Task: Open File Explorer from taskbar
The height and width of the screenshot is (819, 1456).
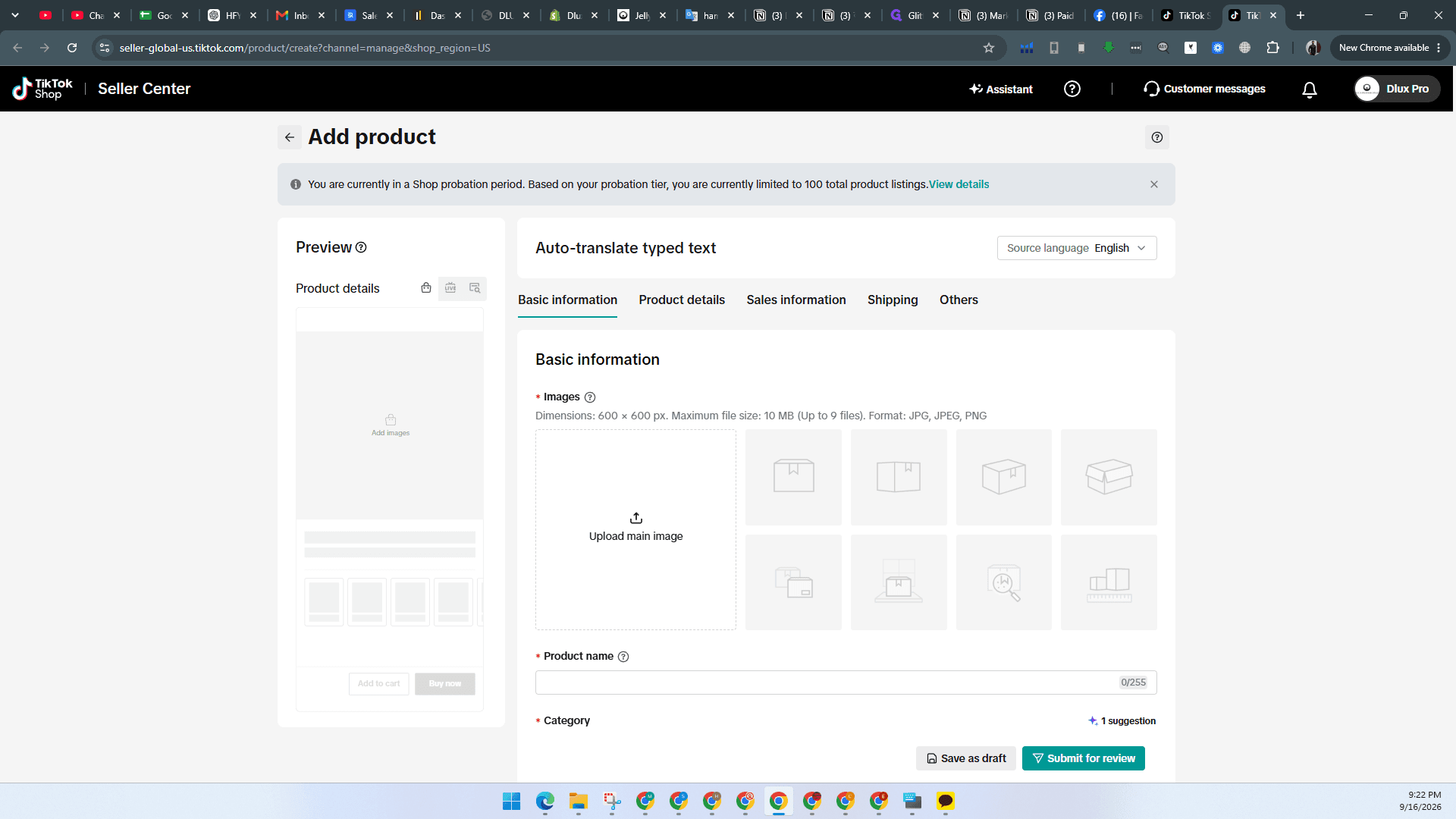Action: [x=579, y=801]
